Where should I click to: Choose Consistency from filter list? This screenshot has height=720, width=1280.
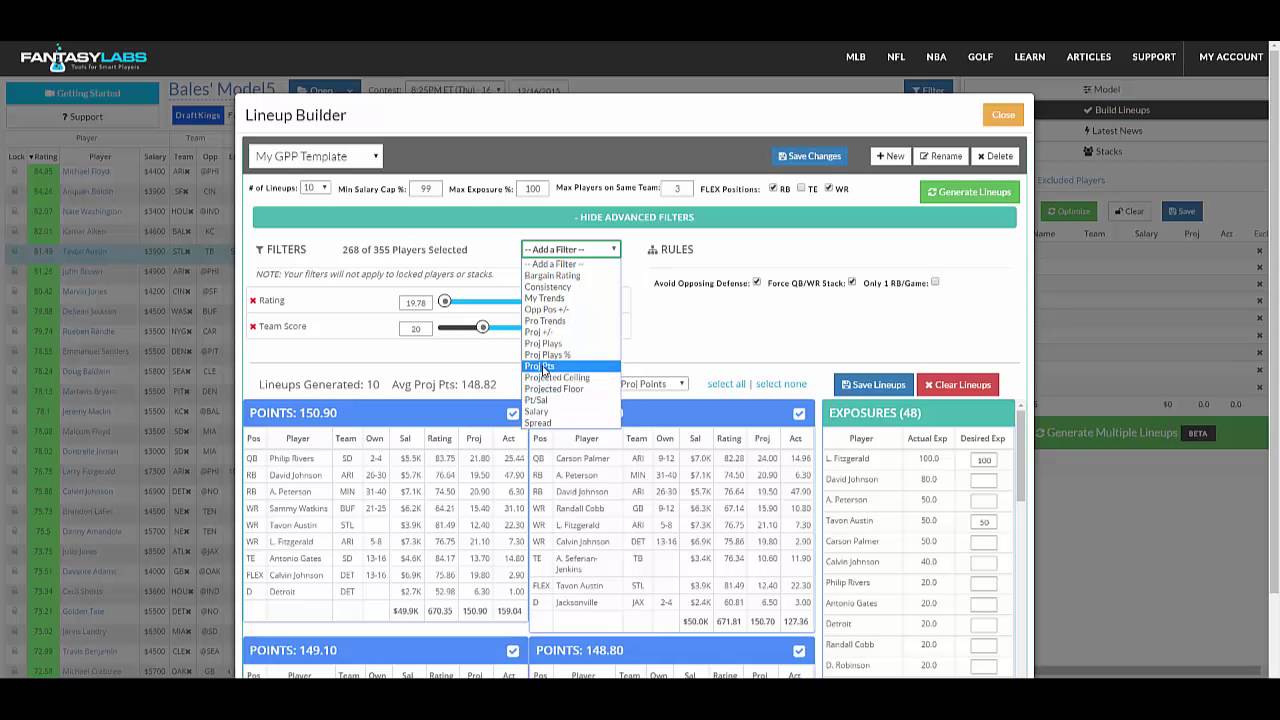[x=548, y=287]
